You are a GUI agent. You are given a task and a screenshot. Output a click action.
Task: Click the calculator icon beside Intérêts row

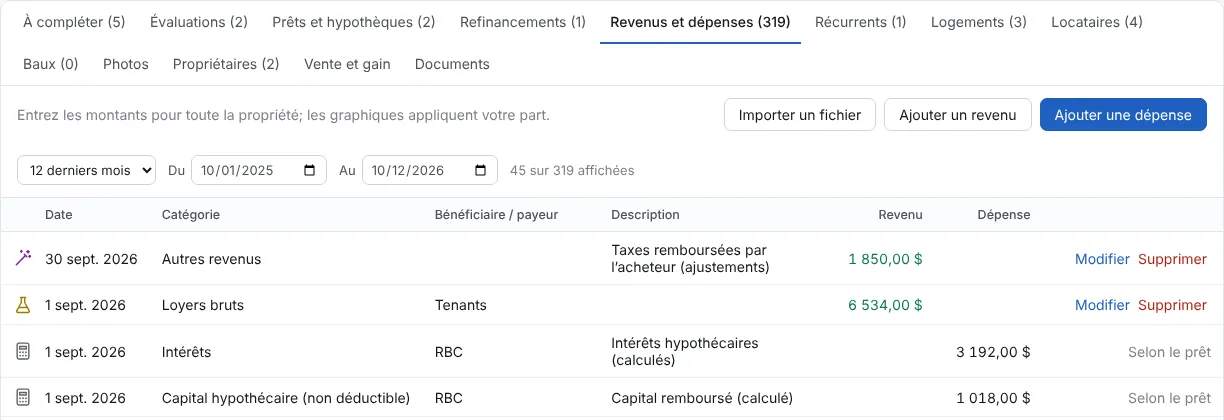coord(24,352)
